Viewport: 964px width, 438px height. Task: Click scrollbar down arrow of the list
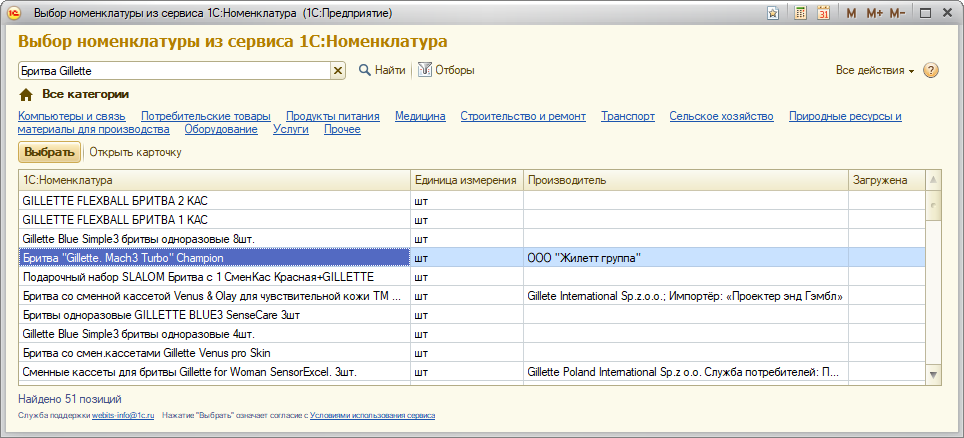click(933, 374)
